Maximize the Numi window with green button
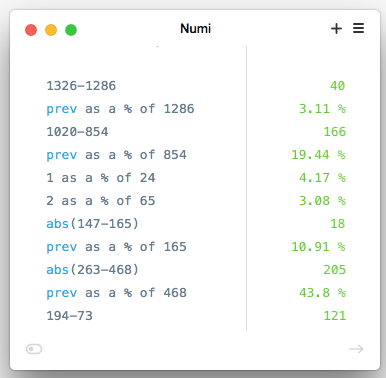Viewport: 386px width, 378px height. point(71,30)
